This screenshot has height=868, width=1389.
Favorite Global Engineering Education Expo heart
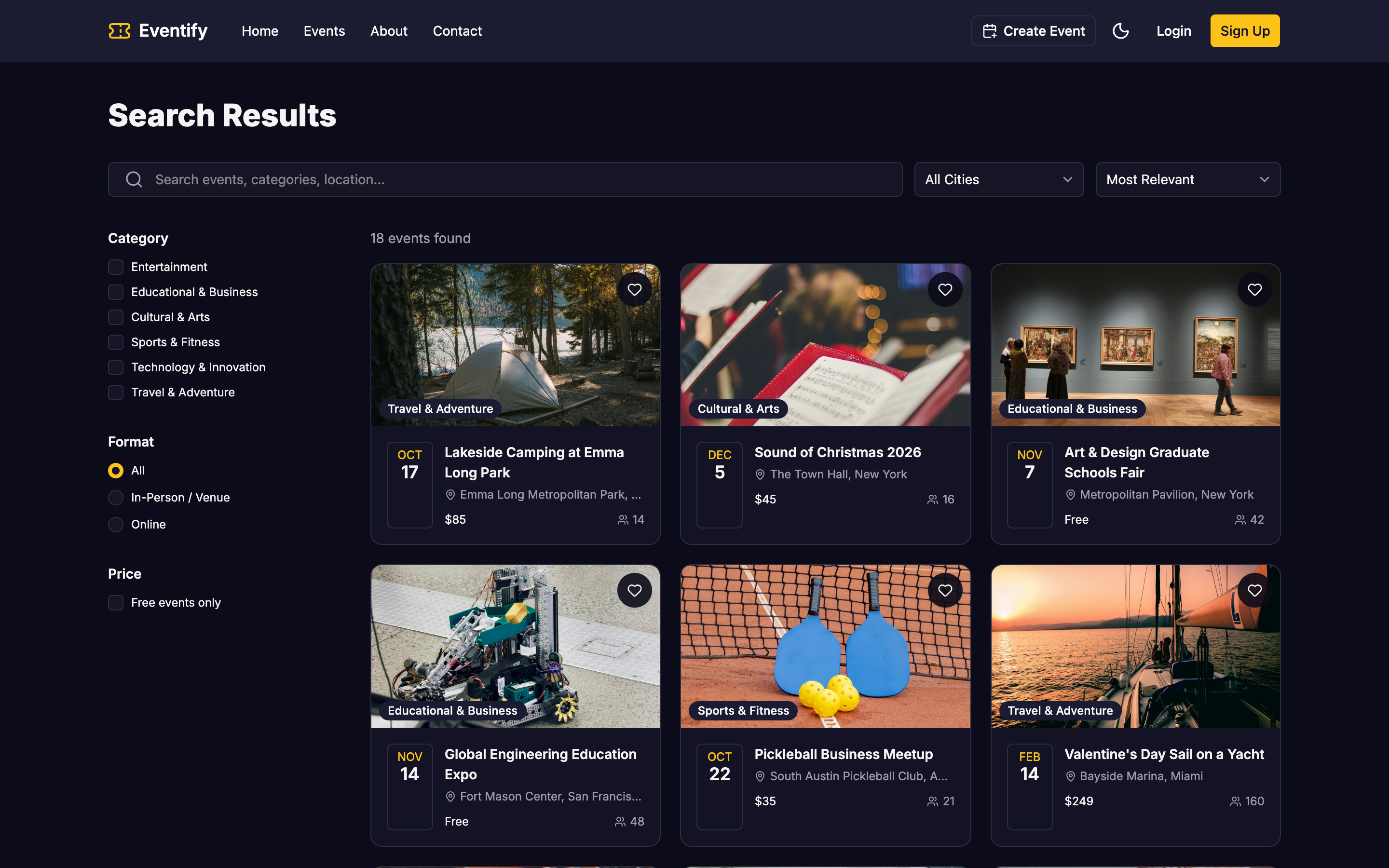[634, 590]
